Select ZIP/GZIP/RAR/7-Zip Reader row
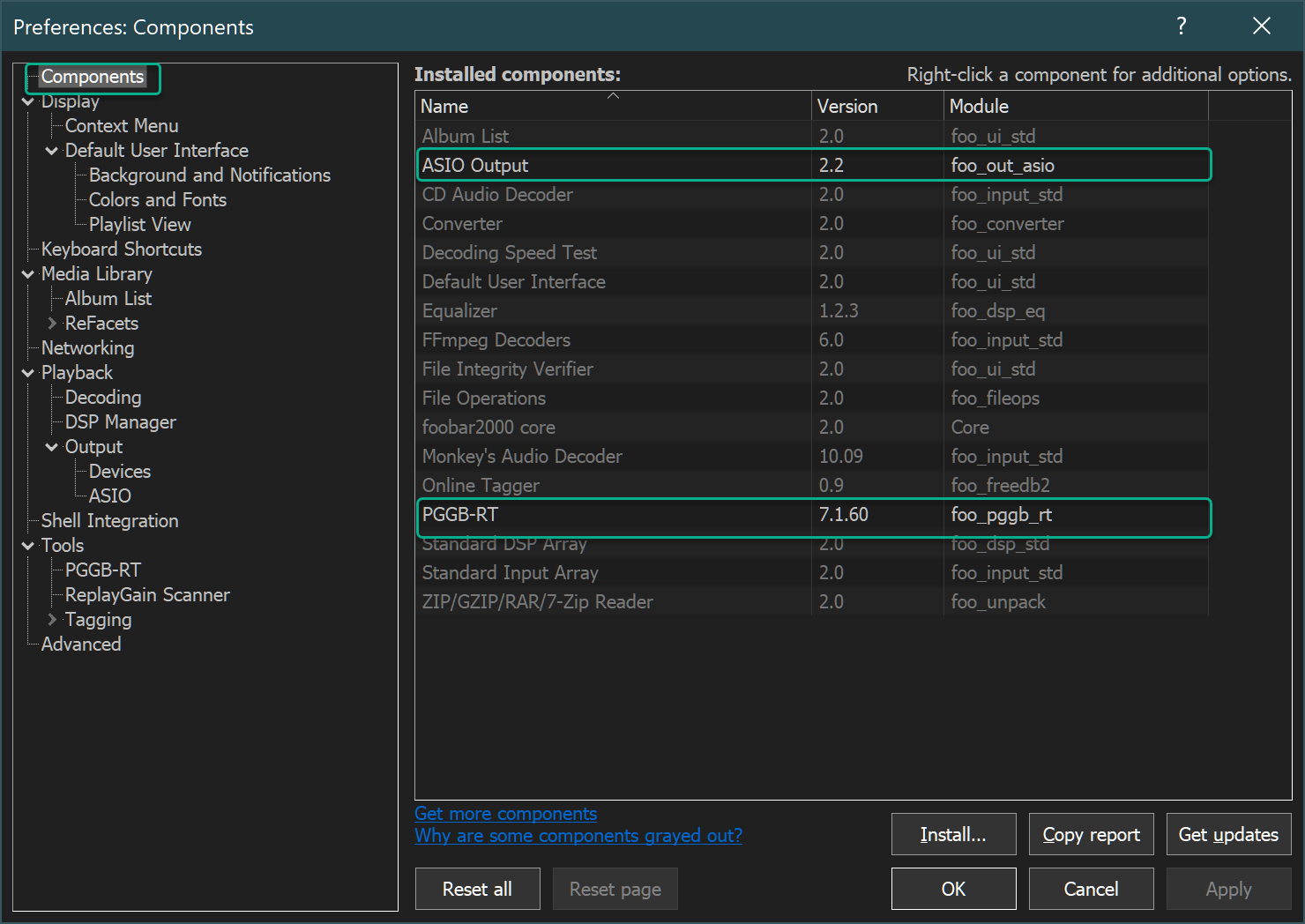1305x924 pixels. 811,602
